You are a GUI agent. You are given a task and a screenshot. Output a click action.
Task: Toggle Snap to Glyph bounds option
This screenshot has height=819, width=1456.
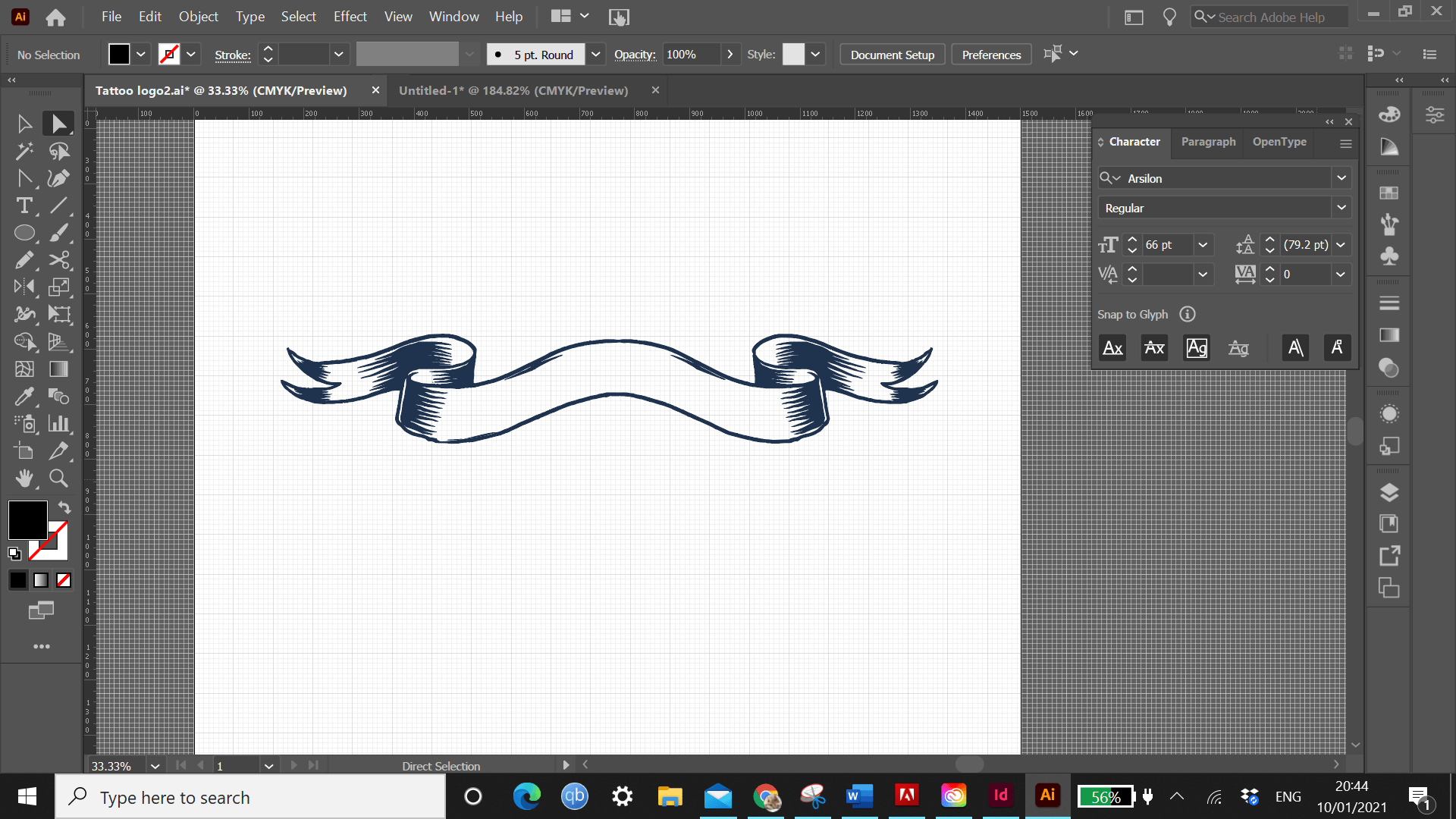tap(1197, 348)
